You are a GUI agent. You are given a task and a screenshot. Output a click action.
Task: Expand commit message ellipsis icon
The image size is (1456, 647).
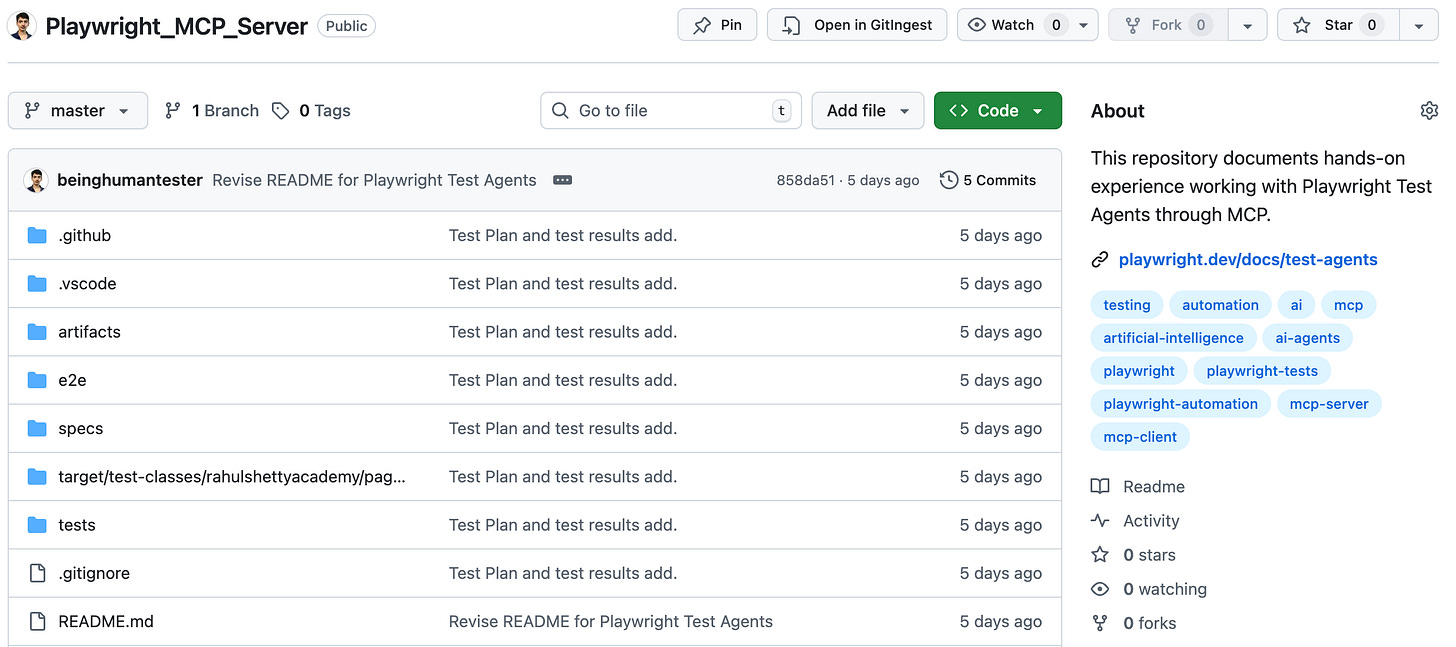(562, 180)
